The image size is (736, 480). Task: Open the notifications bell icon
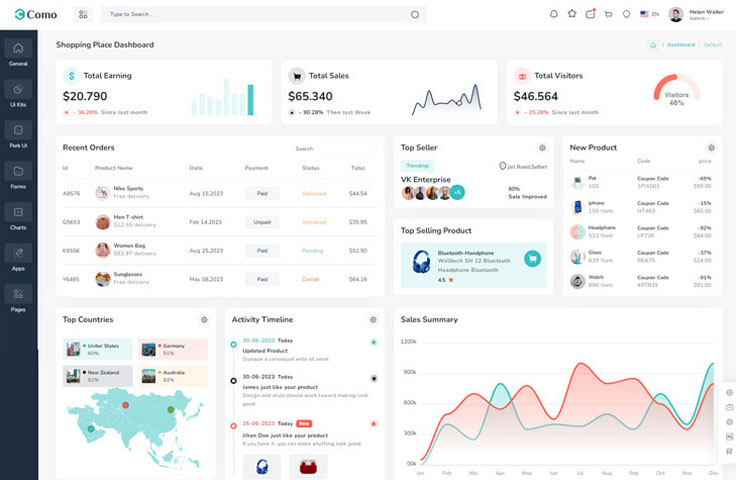click(x=554, y=14)
